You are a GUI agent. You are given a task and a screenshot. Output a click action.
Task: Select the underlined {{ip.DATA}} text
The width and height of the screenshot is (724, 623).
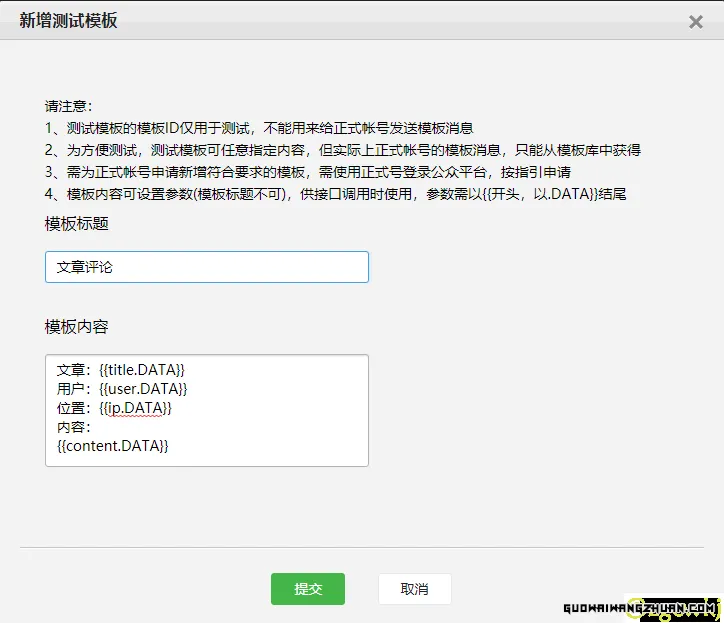click(x=135, y=408)
